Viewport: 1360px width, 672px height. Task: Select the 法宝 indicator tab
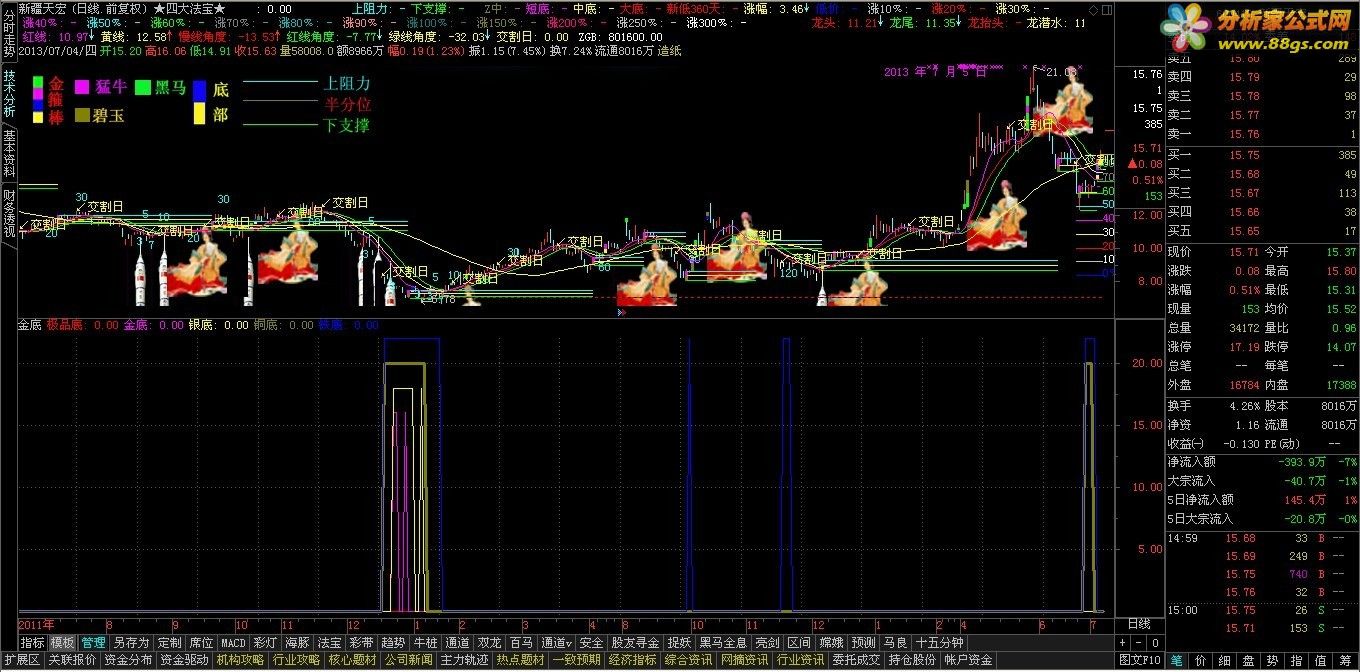click(x=329, y=643)
